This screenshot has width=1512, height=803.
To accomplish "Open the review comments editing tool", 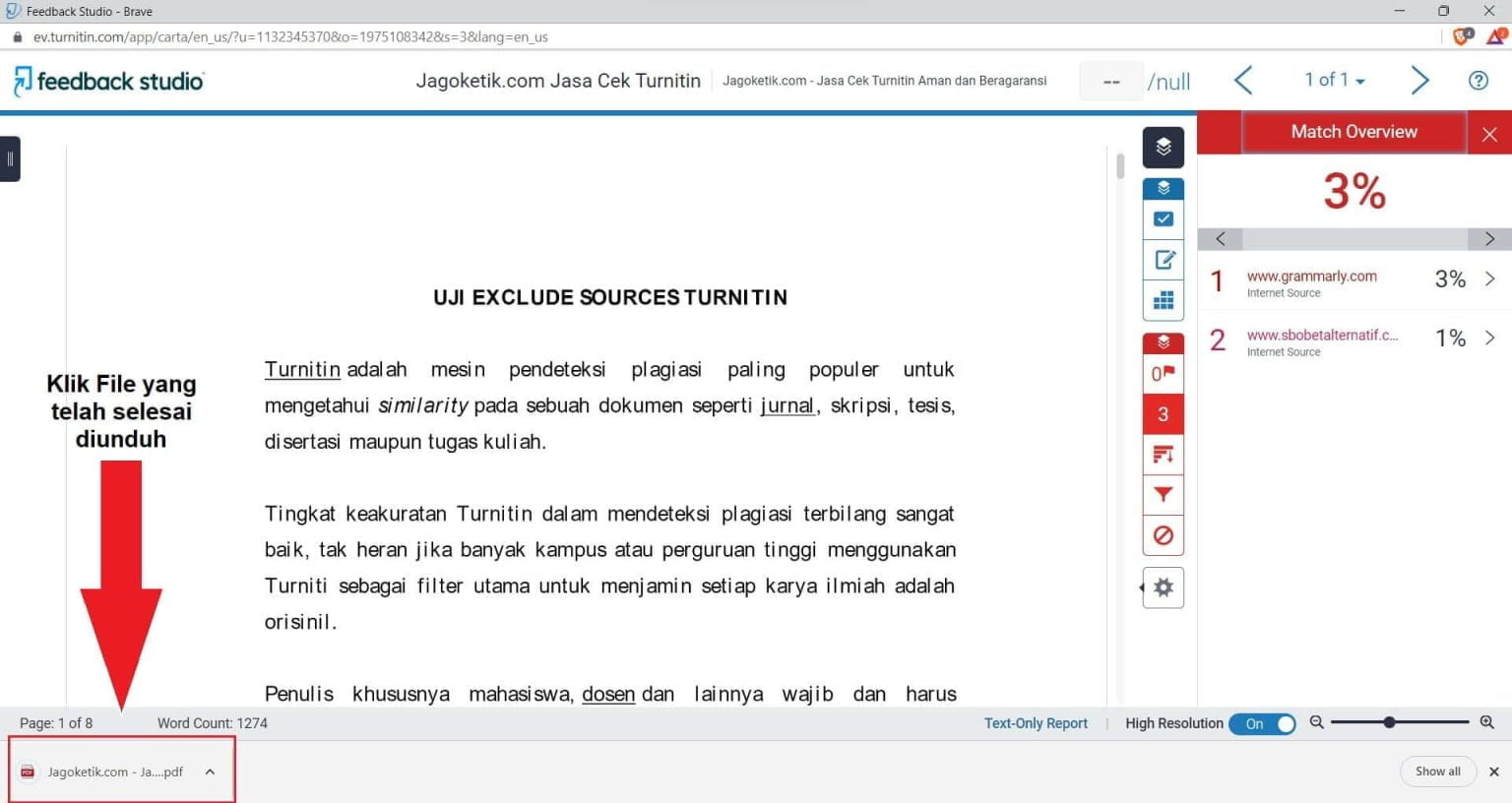I will 1163,260.
